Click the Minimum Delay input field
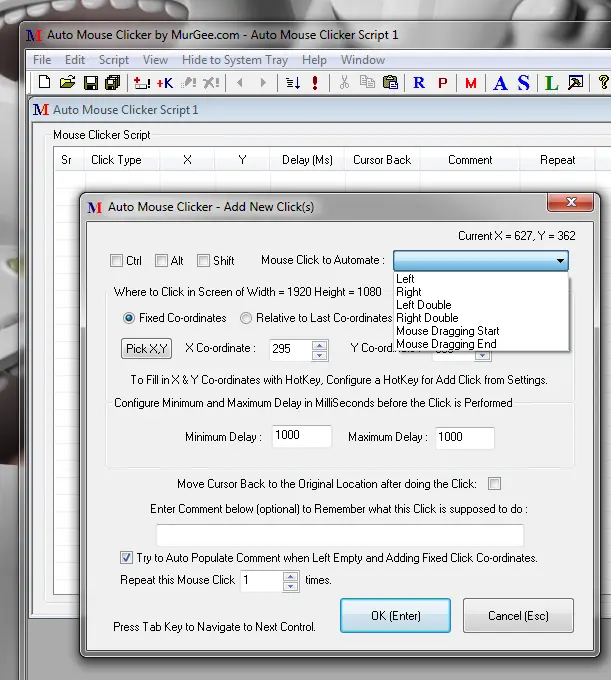611x680 pixels. tap(301, 437)
